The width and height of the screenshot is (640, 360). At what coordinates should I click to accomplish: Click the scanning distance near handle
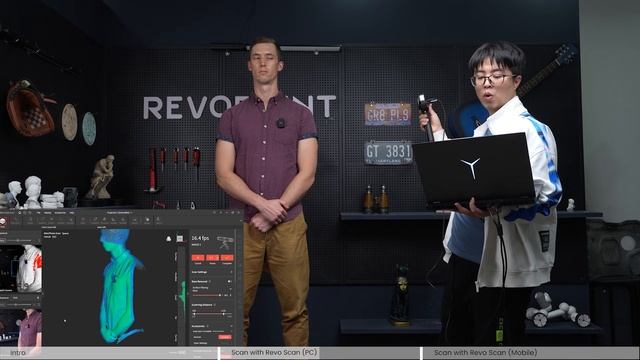(x=194, y=314)
